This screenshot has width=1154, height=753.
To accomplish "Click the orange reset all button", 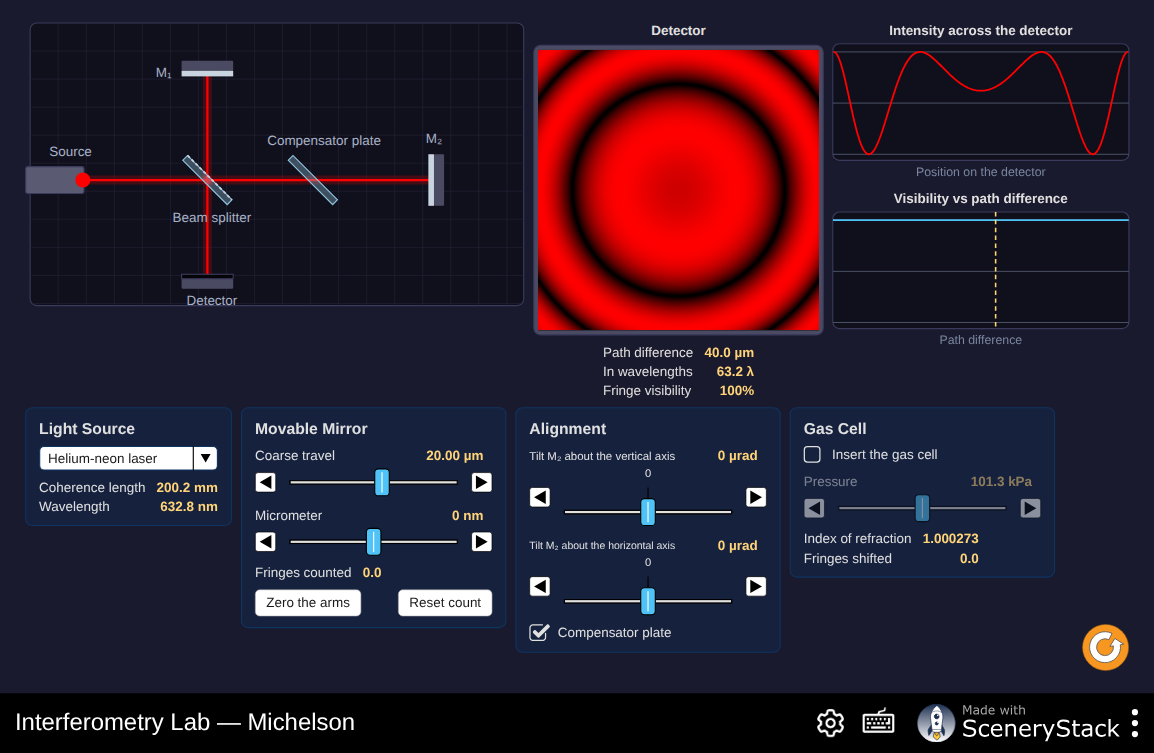I will pos(1105,648).
